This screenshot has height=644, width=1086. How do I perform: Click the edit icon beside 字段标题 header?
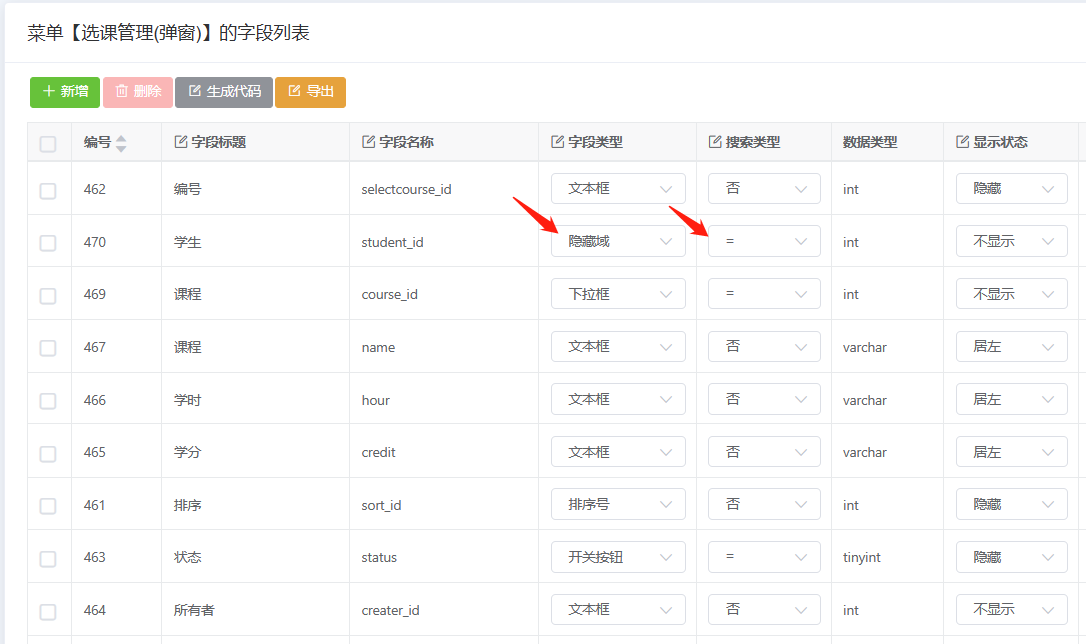click(x=181, y=142)
